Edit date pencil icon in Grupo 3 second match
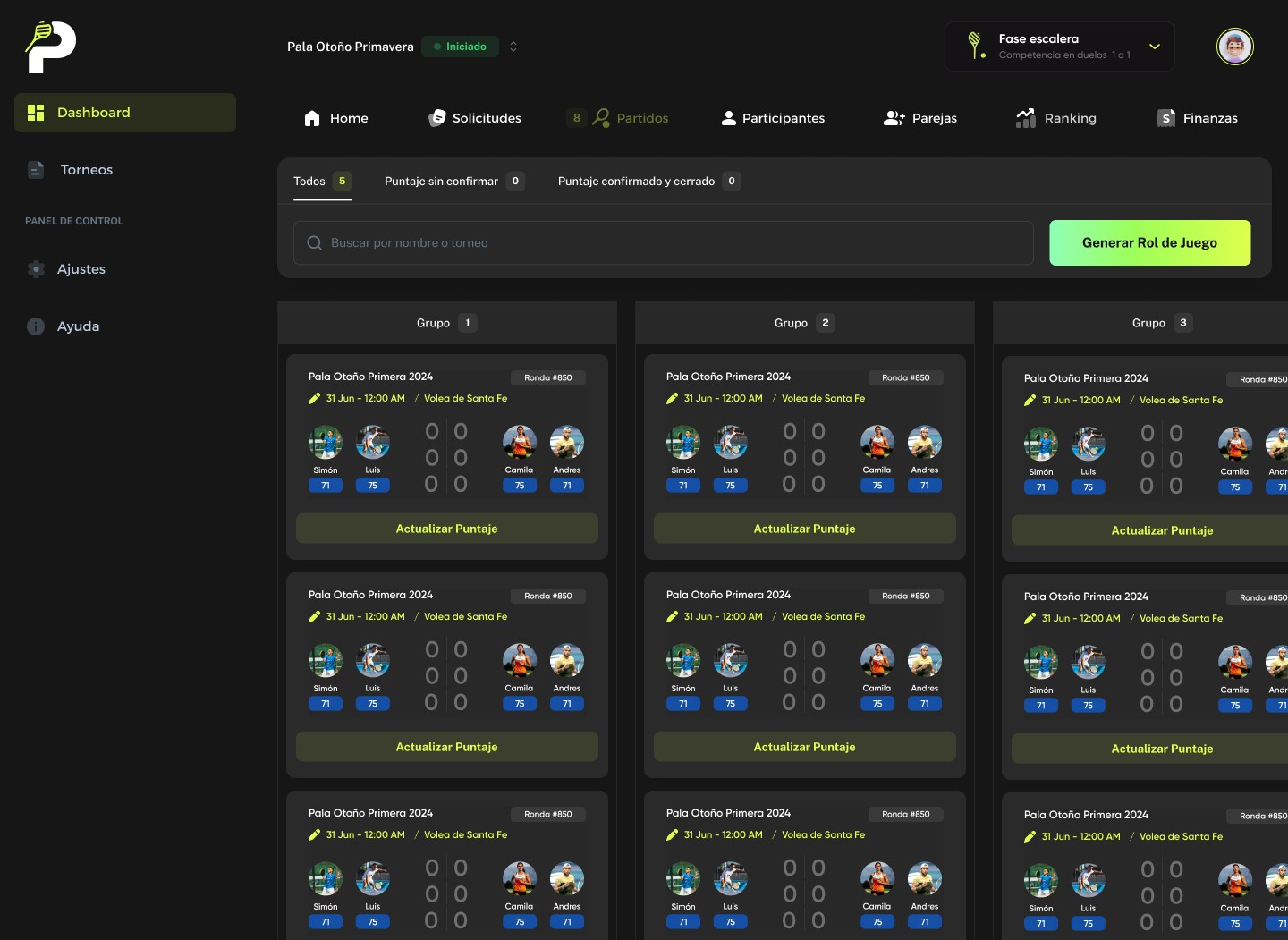This screenshot has width=1288, height=940. 1030,619
